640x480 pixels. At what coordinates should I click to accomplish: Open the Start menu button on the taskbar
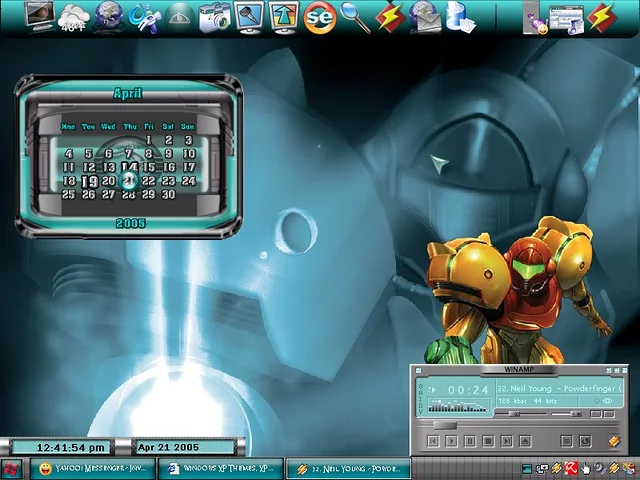(12, 468)
